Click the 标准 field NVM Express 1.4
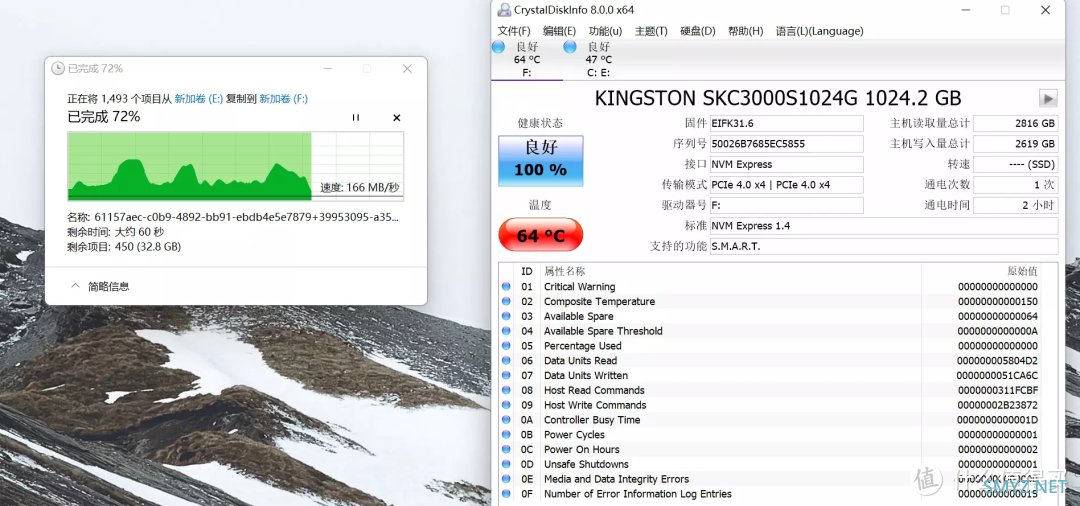Screen dimensions: 1080x506 point(884,226)
